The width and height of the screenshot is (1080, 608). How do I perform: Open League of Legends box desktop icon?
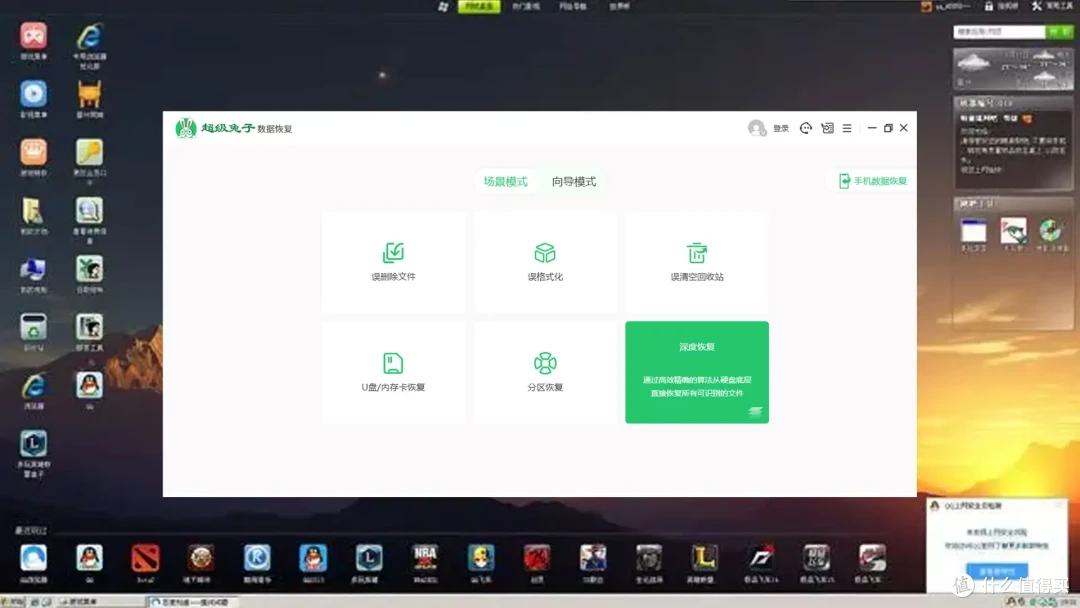(x=33, y=443)
